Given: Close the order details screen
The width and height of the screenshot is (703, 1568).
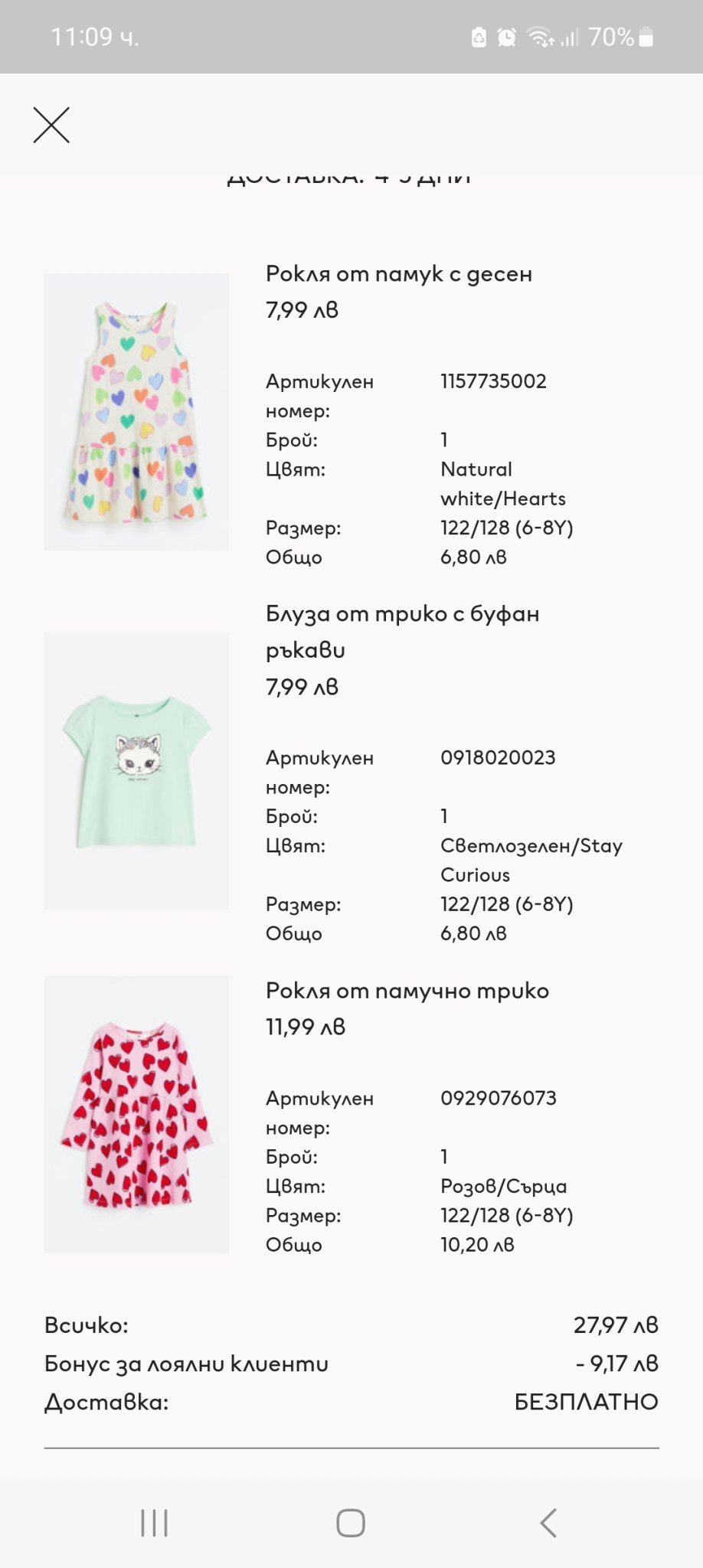Looking at the screenshot, I should [x=51, y=125].
